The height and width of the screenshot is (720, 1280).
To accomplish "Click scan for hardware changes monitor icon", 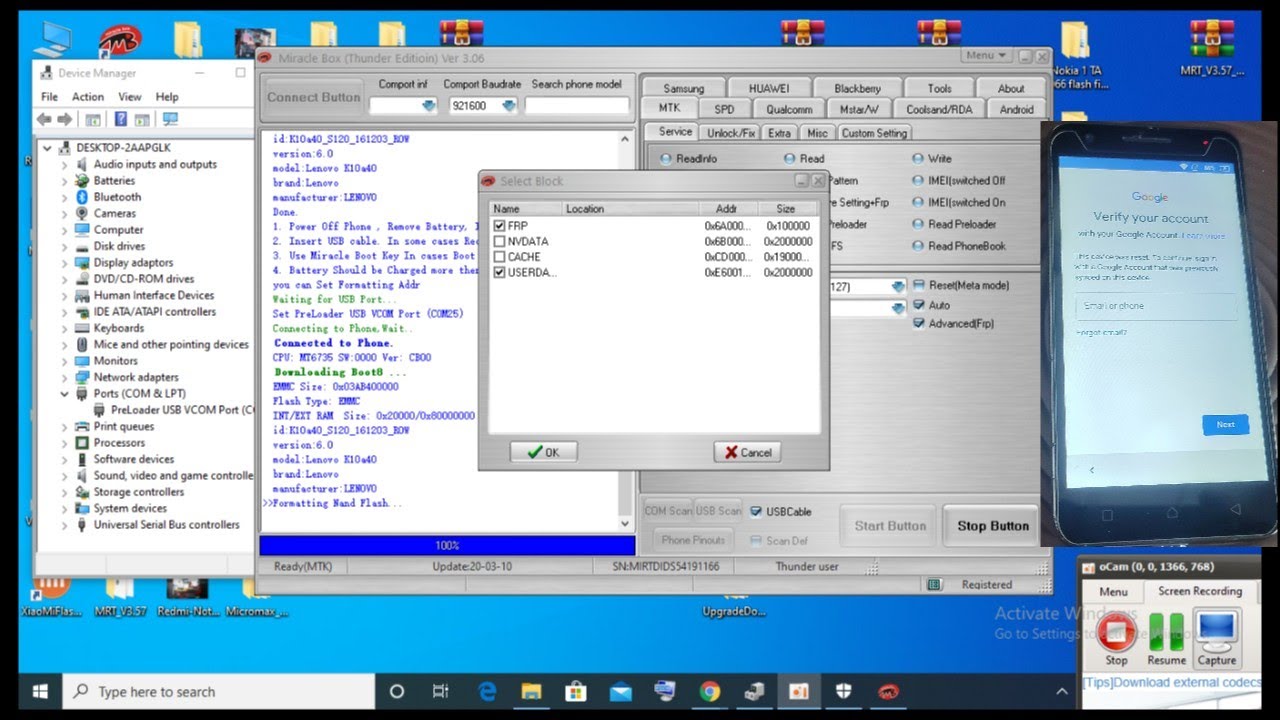I will click(x=169, y=119).
